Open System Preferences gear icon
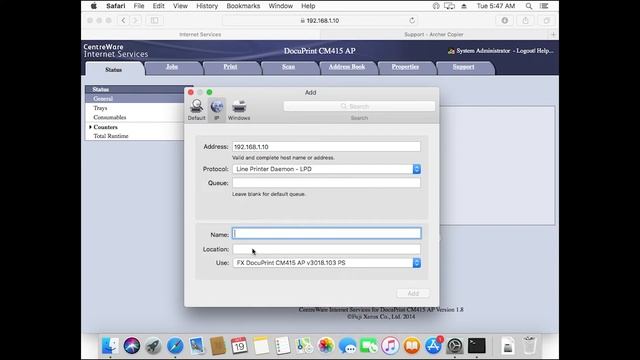Image resolution: width=640 pixels, height=360 pixels. [455, 346]
